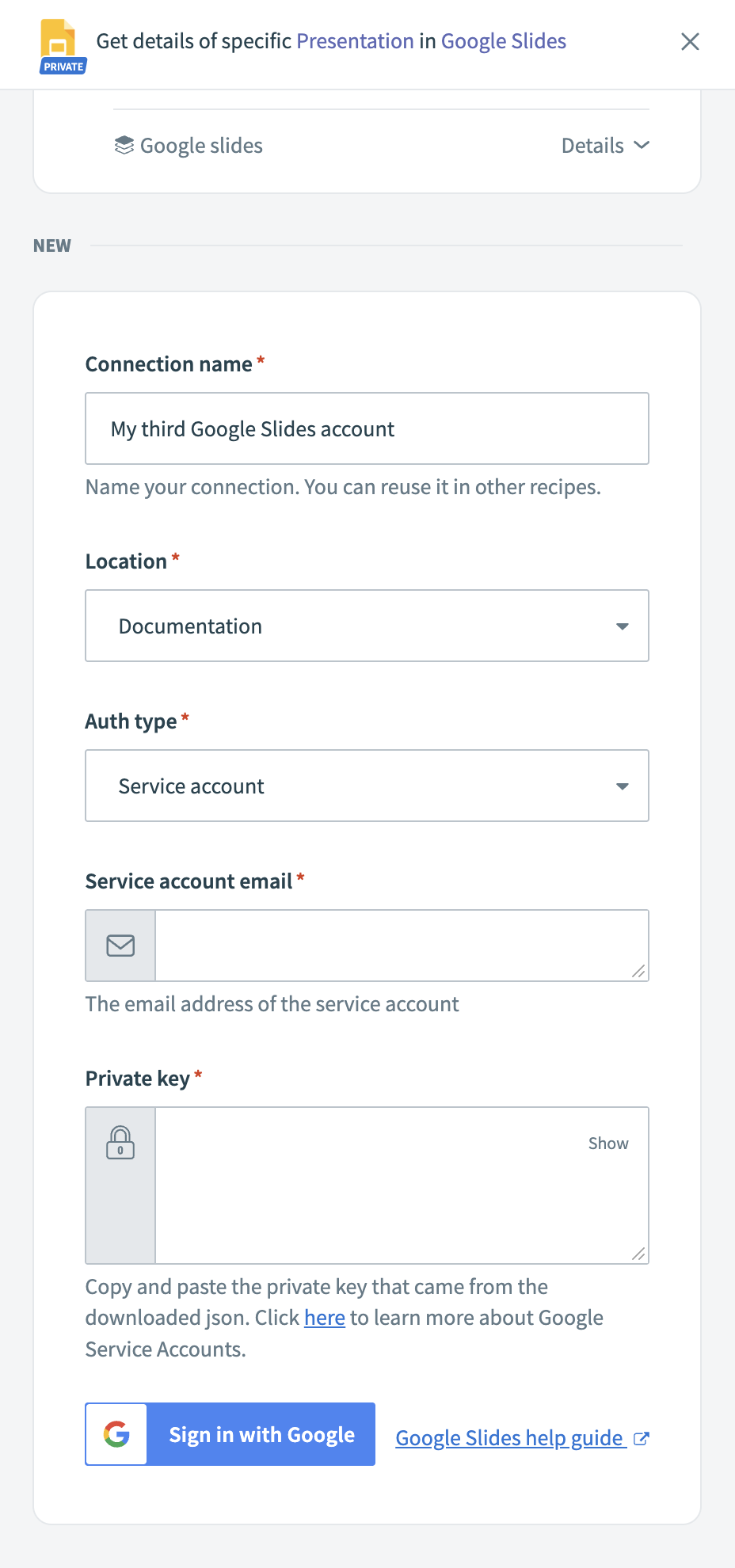Click the lock icon in the Private key field
This screenshot has width=735, height=1568.
[x=120, y=1144]
